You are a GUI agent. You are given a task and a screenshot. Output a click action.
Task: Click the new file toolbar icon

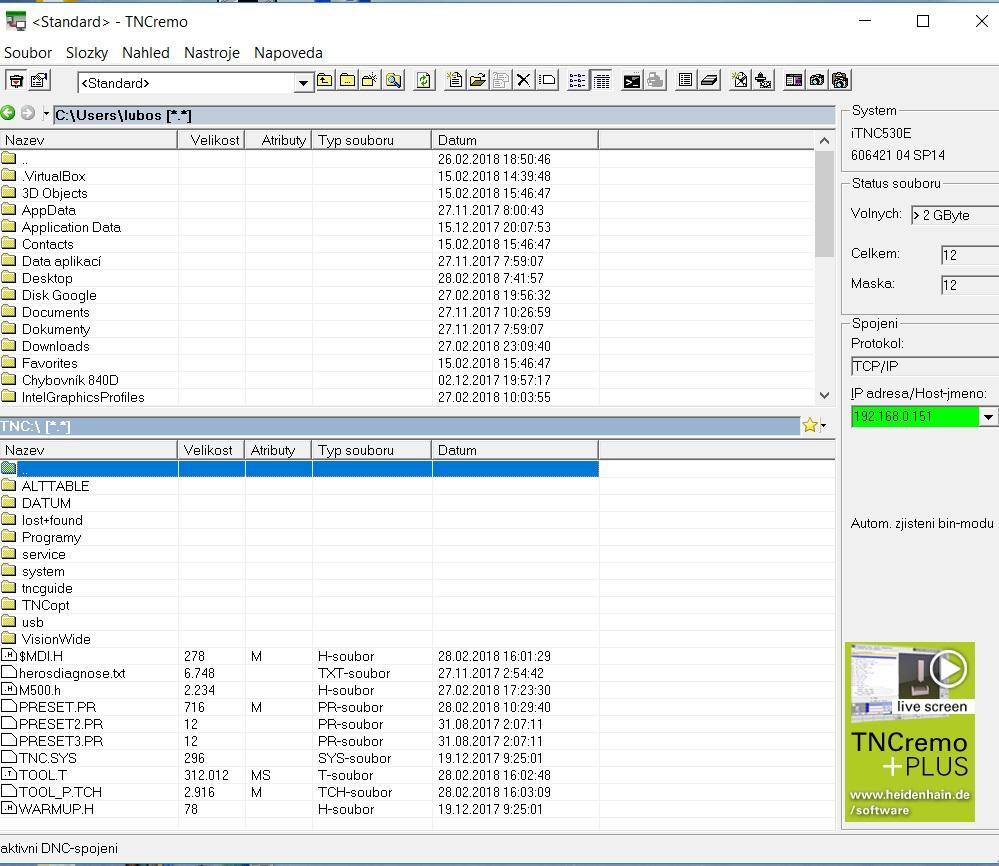[454, 80]
